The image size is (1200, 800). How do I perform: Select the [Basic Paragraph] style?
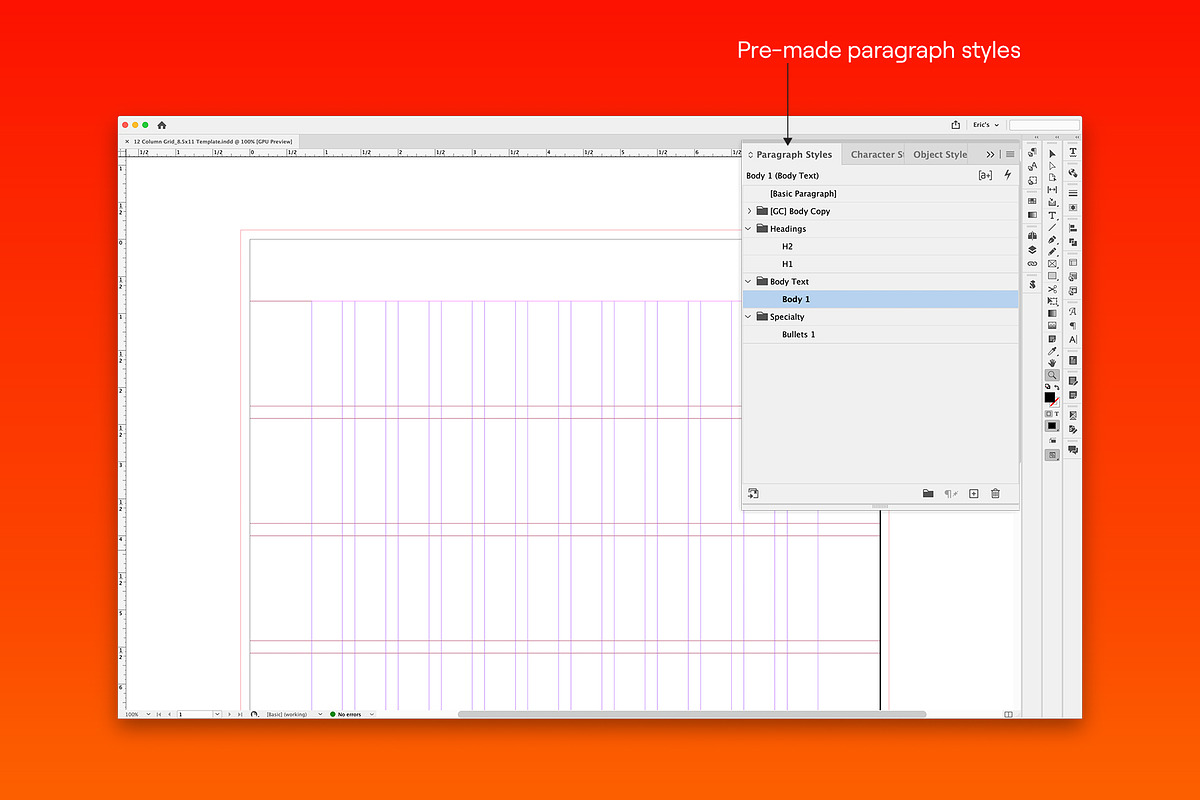(x=880, y=194)
